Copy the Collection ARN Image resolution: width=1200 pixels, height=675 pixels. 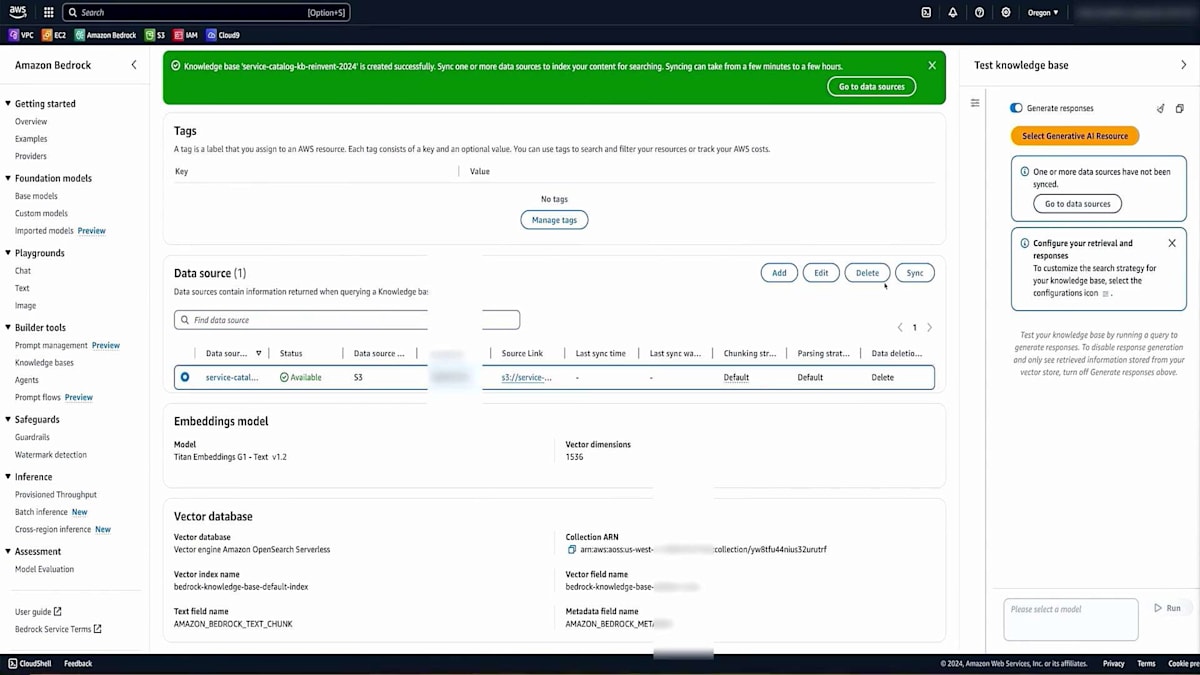pos(572,549)
